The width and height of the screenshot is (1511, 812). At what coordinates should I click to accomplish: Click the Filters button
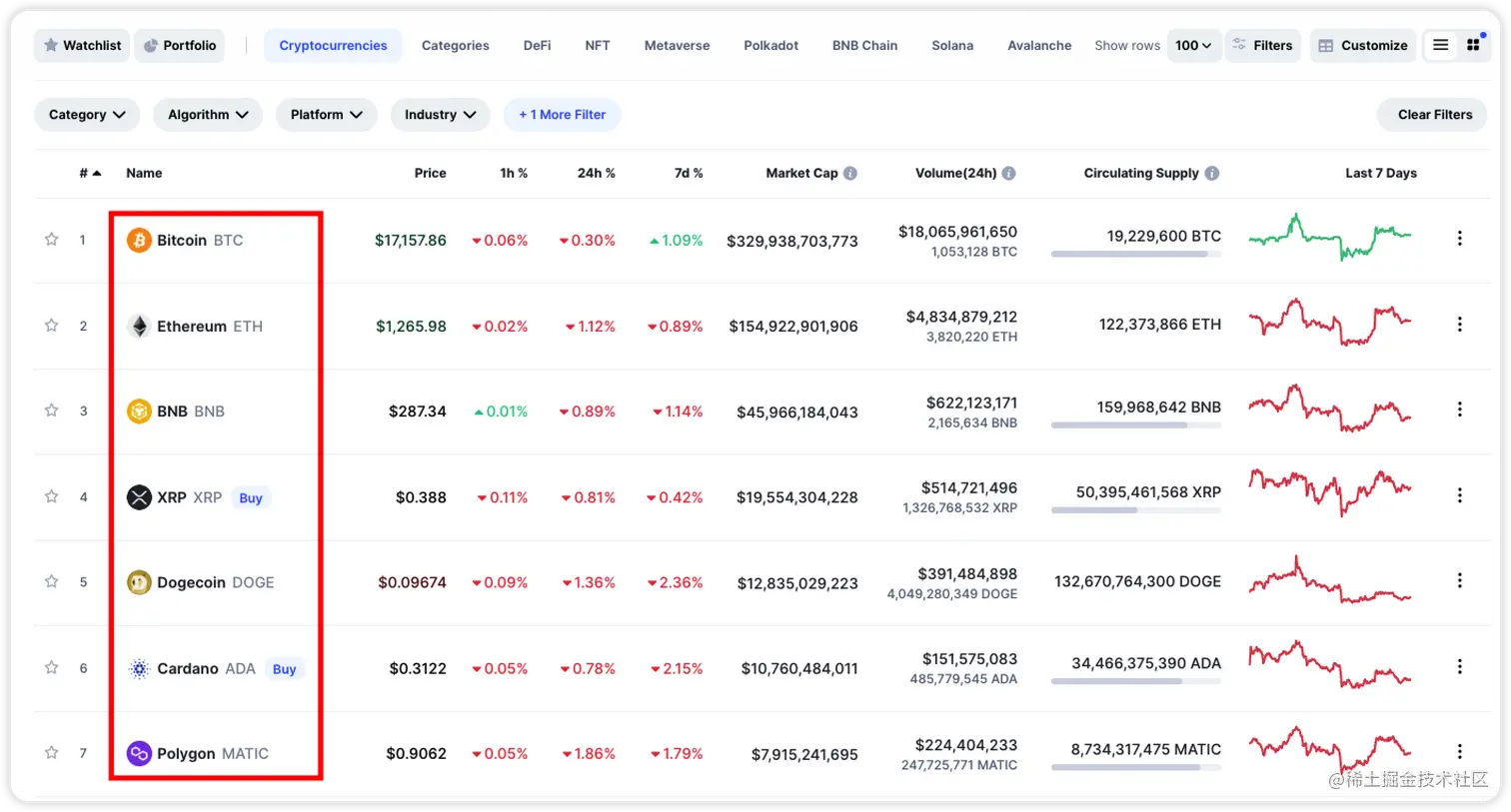(1263, 45)
